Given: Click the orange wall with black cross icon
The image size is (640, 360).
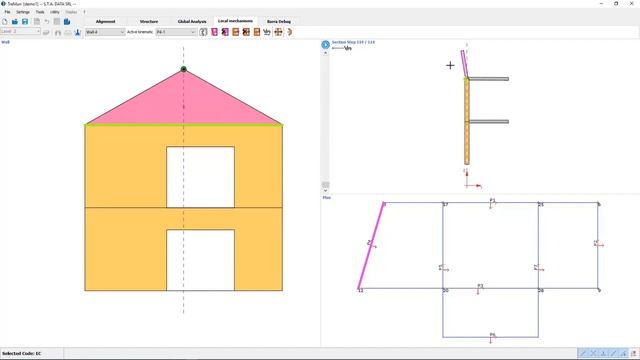Looking at the screenshot, I should [x=246, y=32].
